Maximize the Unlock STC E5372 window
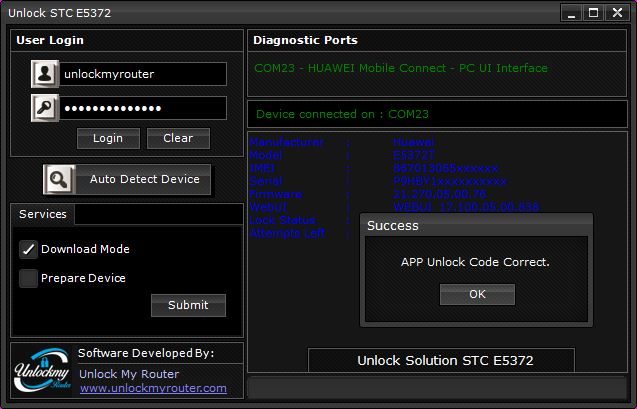Image resolution: width=637 pixels, height=409 pixels. coord(594,13)
